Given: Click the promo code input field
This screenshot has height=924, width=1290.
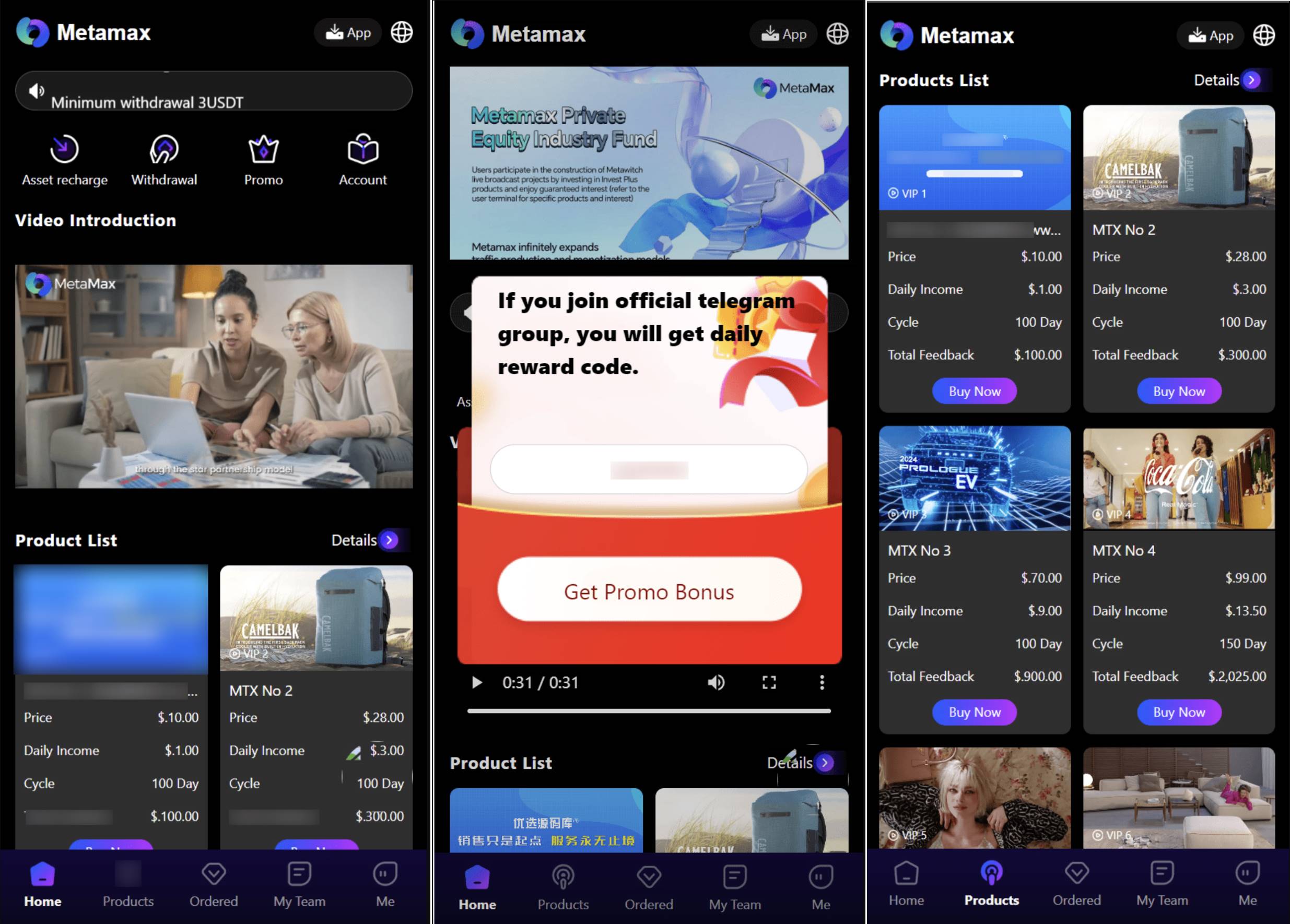Looking at the screenshot, I should point(649,470).
